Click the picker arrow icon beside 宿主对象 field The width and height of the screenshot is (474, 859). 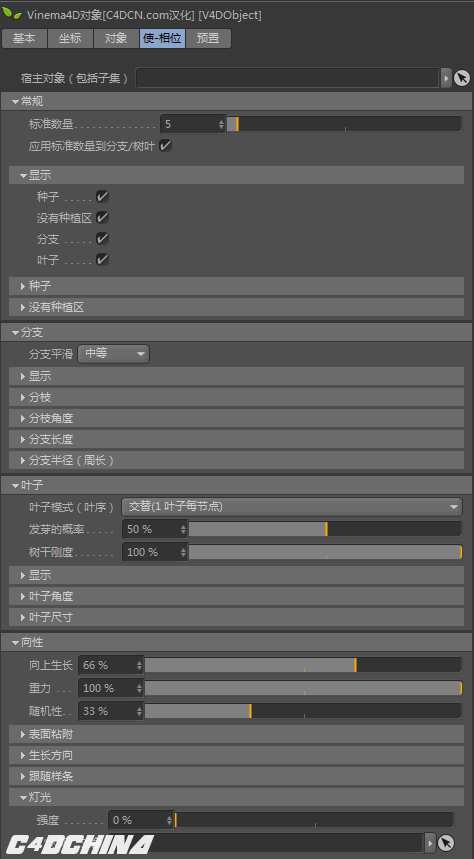pos(462,78)
